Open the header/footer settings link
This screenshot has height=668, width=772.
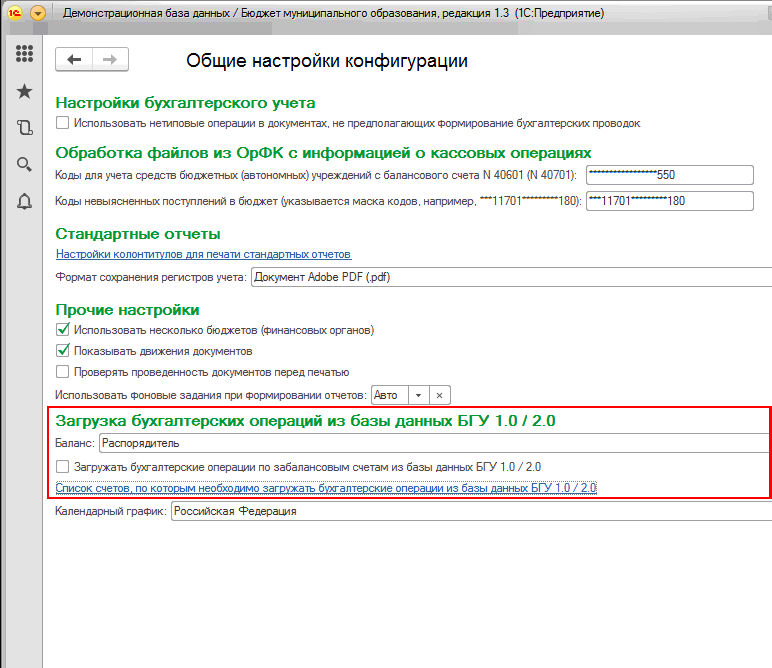coord(203,255)
